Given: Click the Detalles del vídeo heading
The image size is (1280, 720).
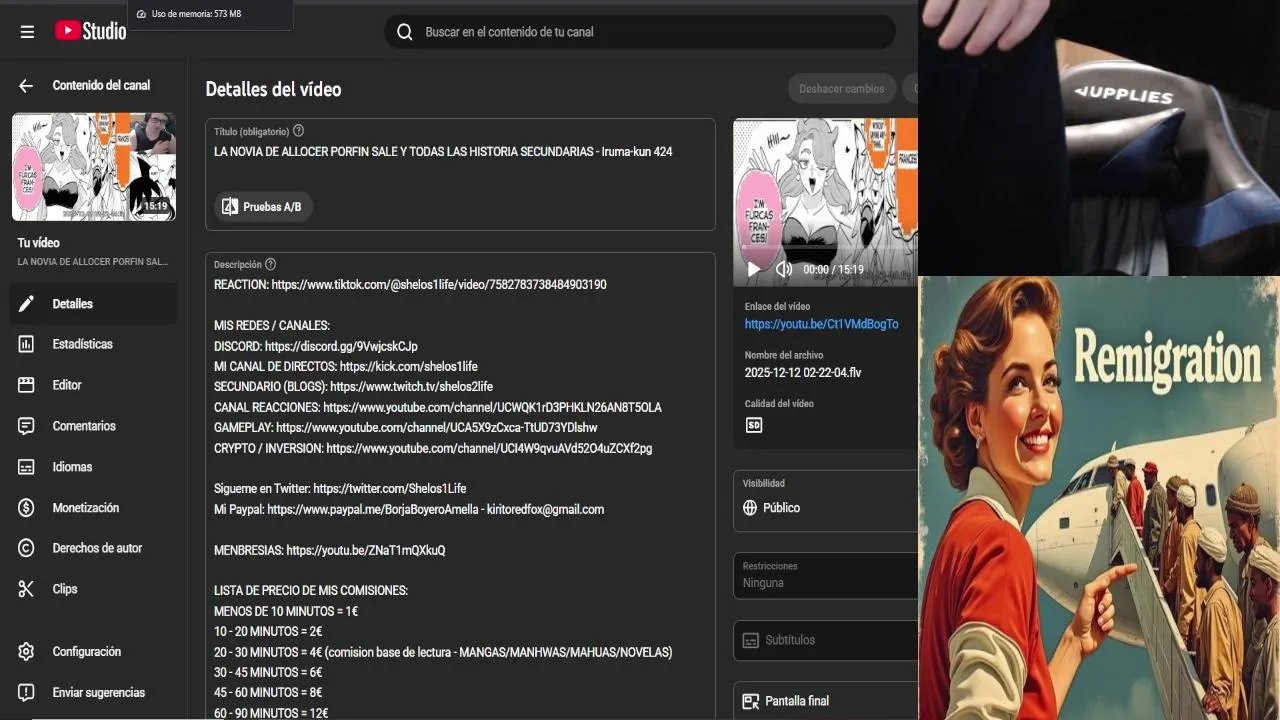Looking at the screenshot, I should pos(273,89).
